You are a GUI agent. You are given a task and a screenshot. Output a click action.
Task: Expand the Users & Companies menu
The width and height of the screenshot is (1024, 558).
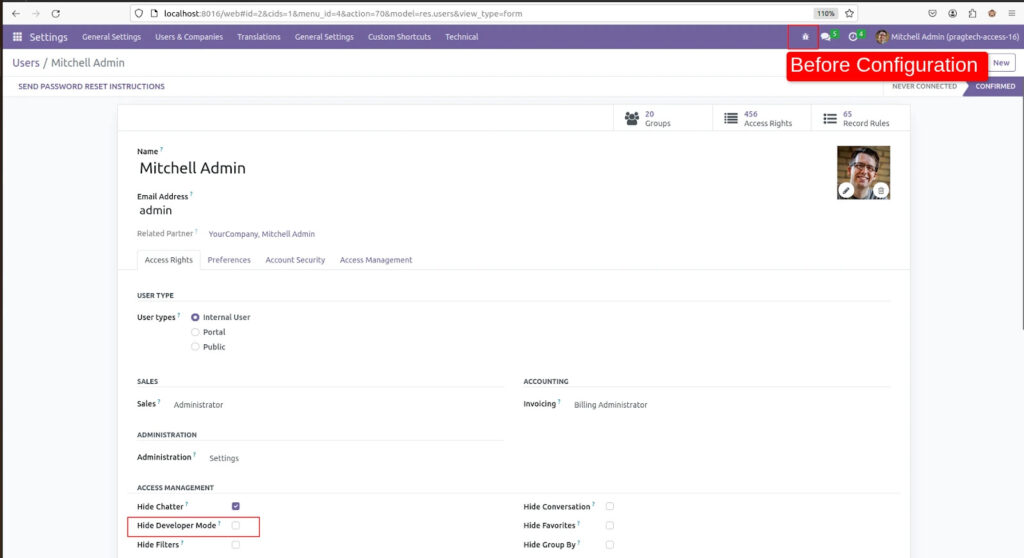(189, 37)
